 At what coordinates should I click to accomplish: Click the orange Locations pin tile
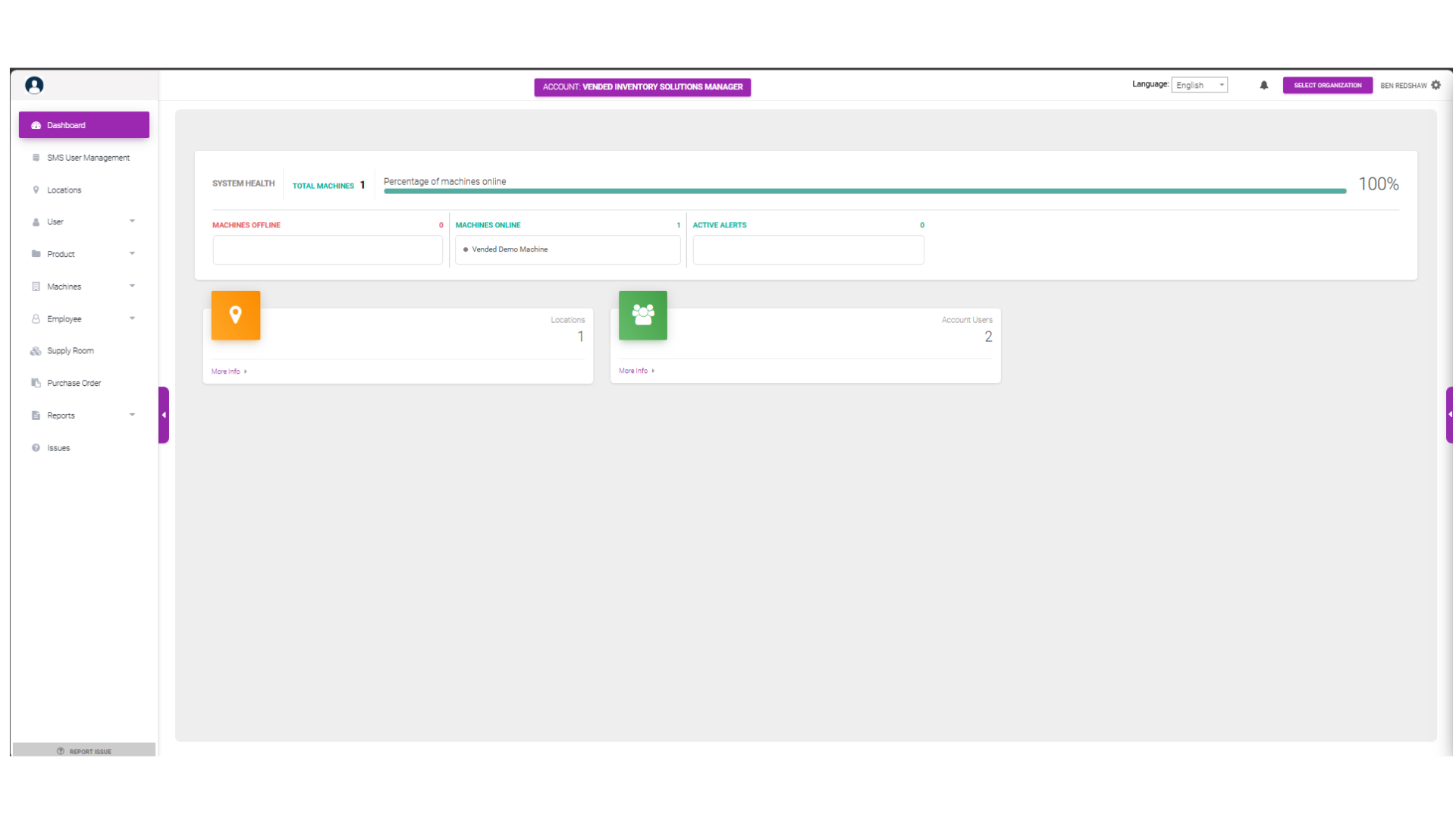[235, 315]
